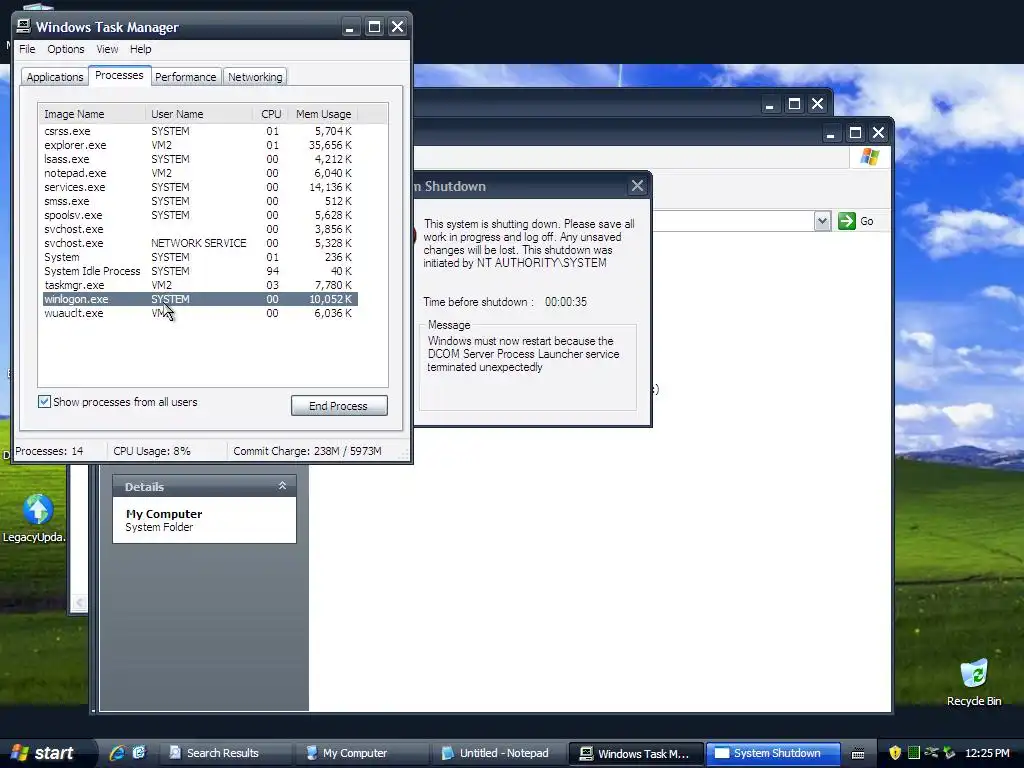Switch to My Computer taskbar button
This screenshot has height=768, width=1024.
(362, 753)
